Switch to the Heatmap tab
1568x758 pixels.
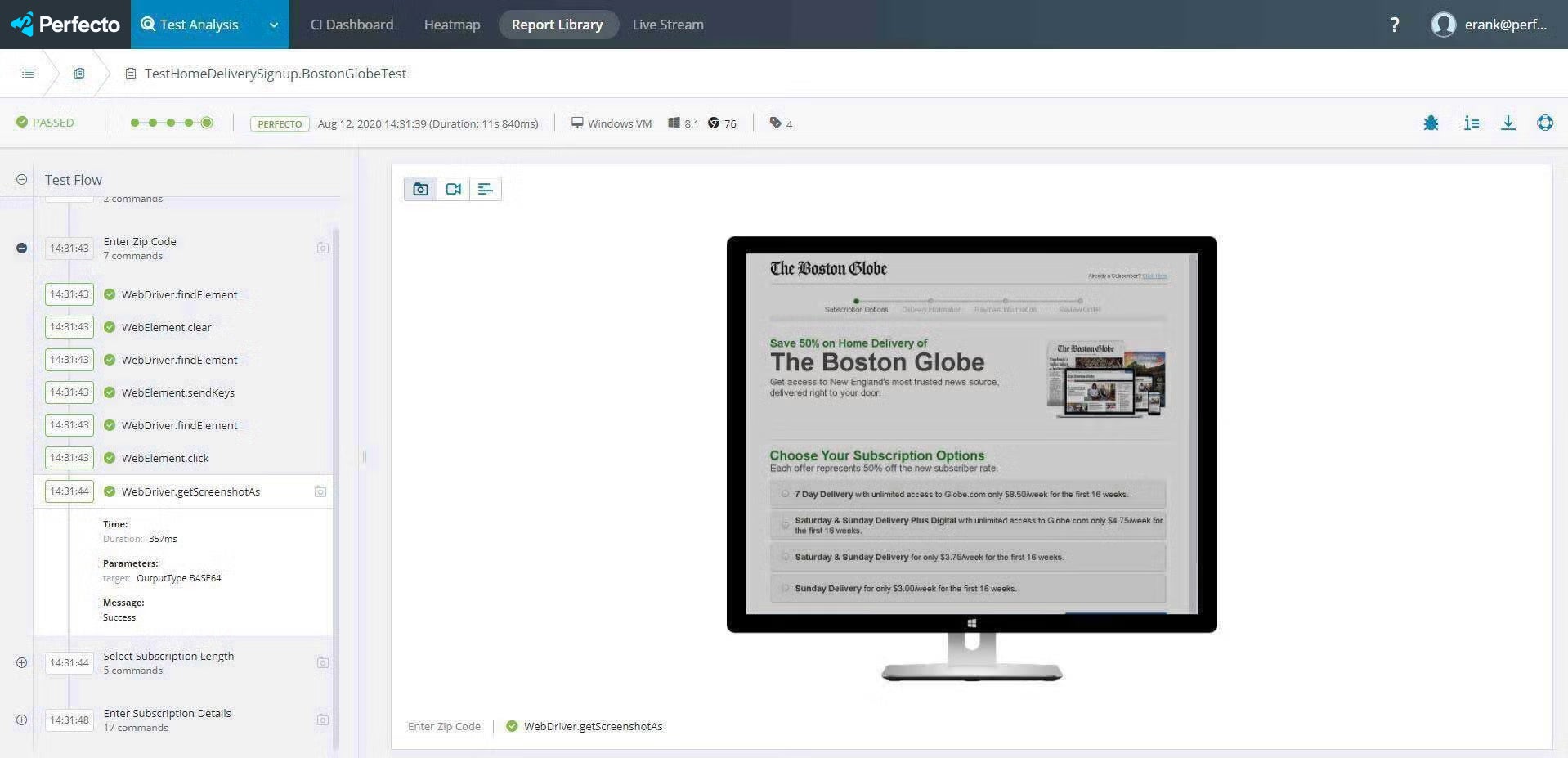452,25
